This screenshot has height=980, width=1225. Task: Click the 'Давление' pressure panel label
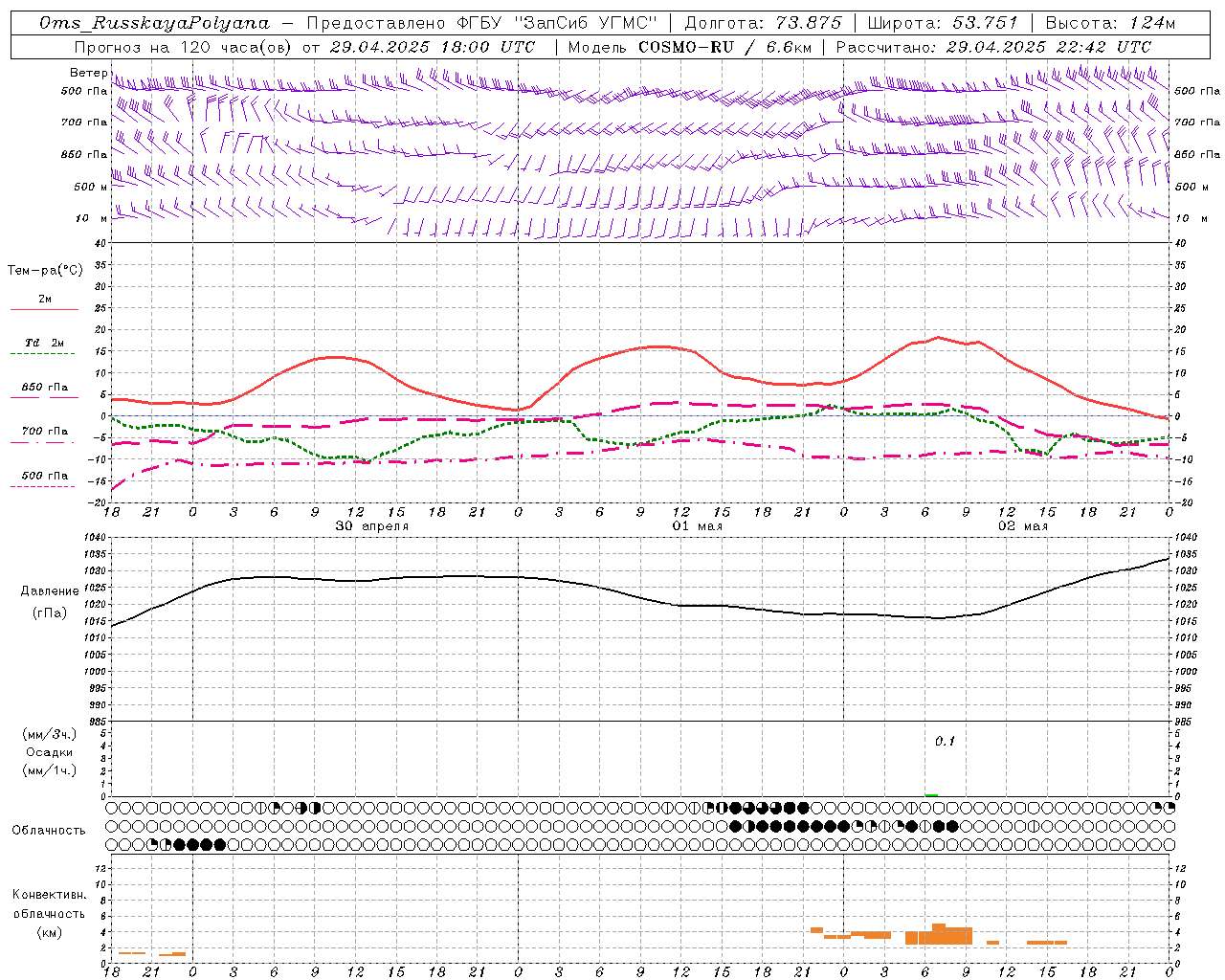[x=49, y=591]
